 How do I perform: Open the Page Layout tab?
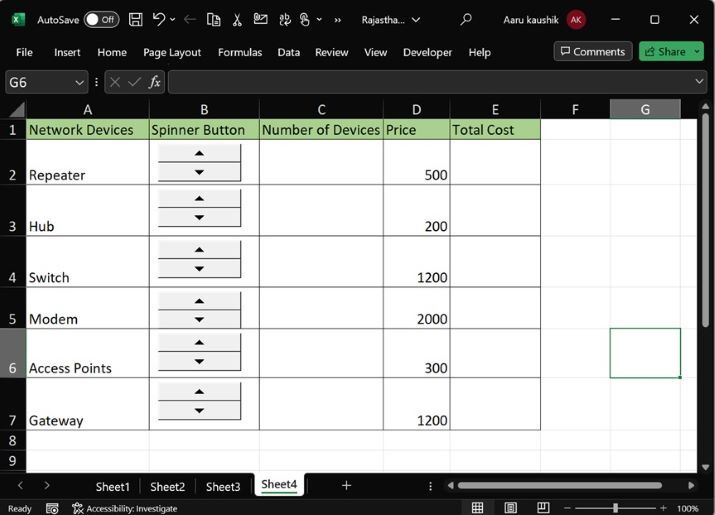pyautogui.click(x=172, y=52)
